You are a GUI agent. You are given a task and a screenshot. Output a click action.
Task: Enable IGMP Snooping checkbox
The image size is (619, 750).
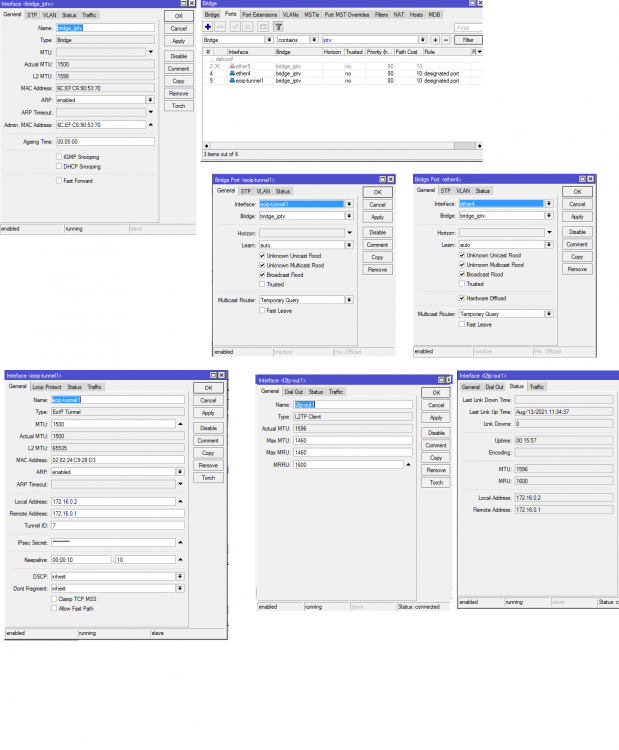click(x=59, y=157)
